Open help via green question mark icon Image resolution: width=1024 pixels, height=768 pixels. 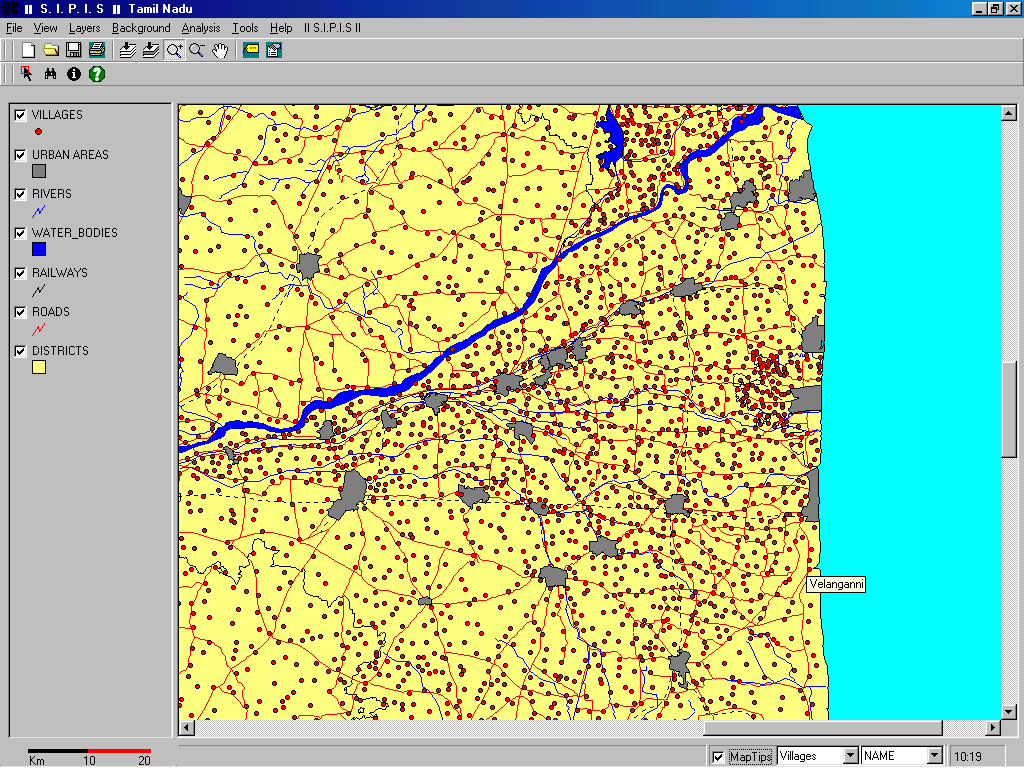(97, 74)
